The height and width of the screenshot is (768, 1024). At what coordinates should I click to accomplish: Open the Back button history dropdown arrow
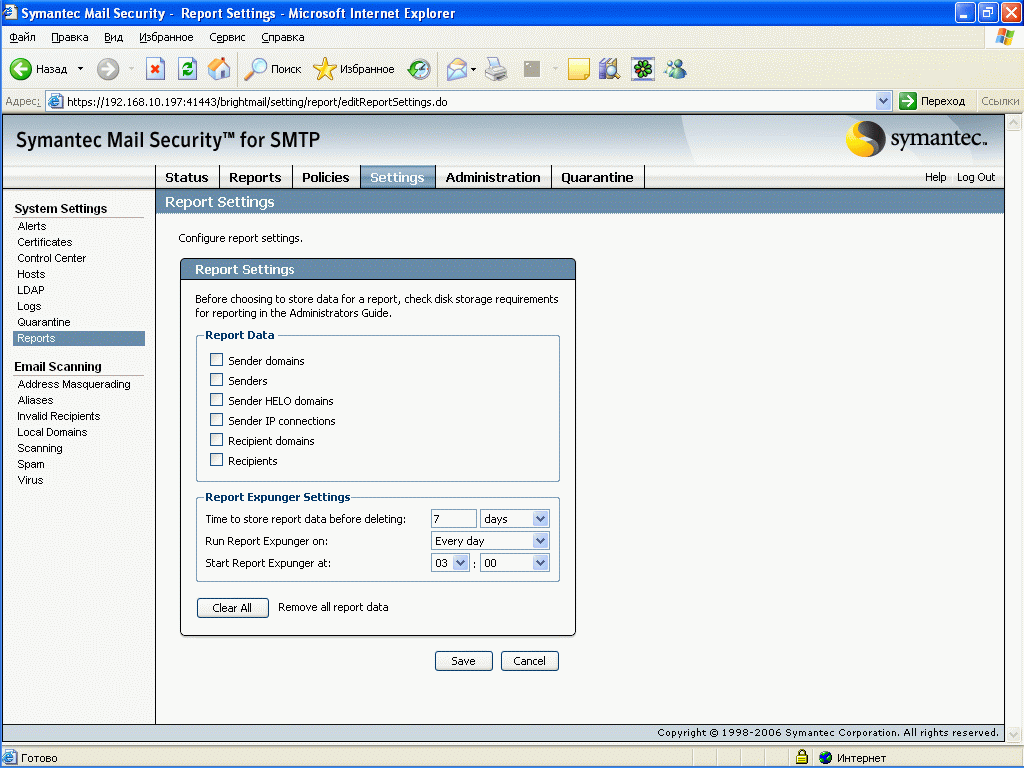80,69
